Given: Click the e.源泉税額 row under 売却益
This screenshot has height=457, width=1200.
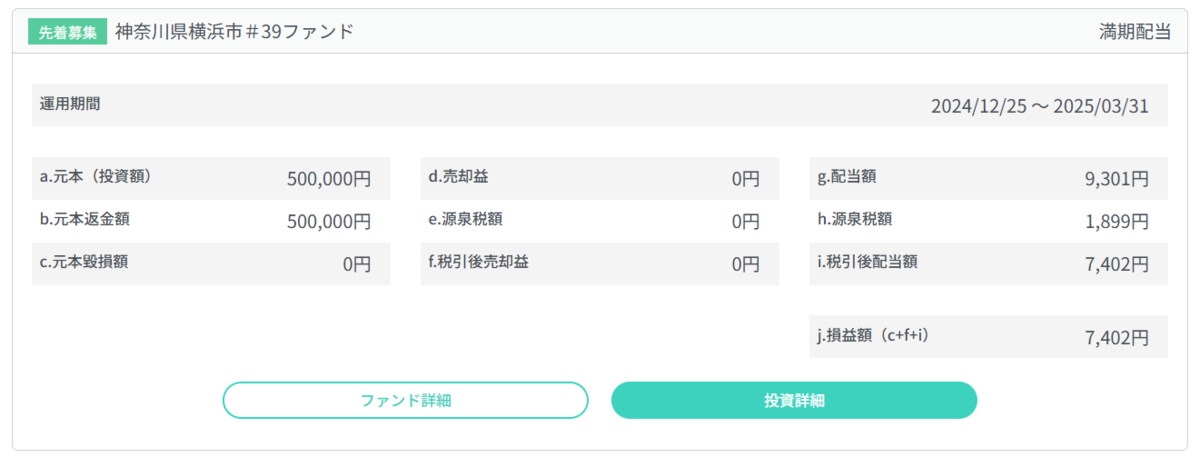Looking at the screenshot, I should pos(599,220).
